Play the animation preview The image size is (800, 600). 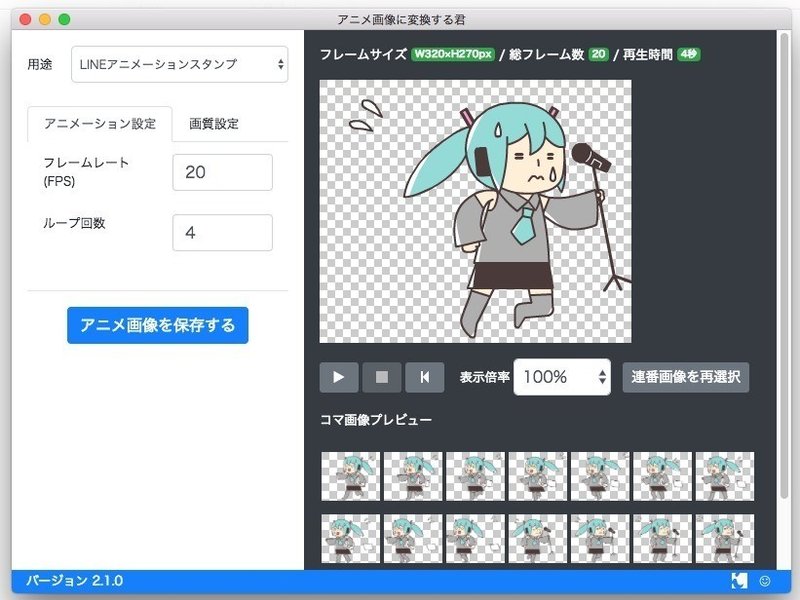[339, 377]
